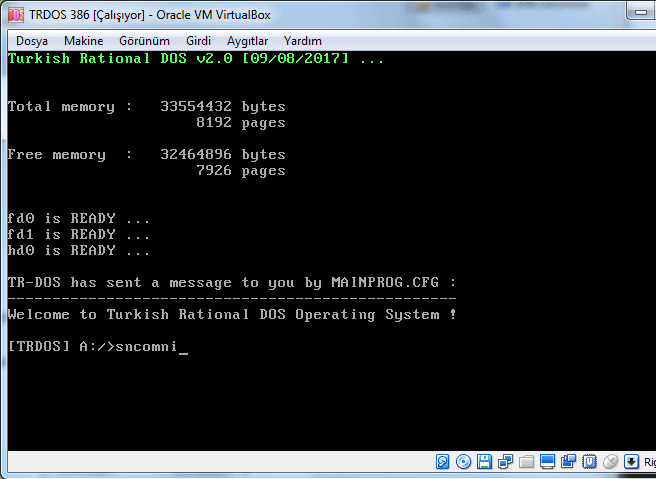Click the CPU virtualization chip icon
The image size is (656, 479).
(x=589, y=462)
